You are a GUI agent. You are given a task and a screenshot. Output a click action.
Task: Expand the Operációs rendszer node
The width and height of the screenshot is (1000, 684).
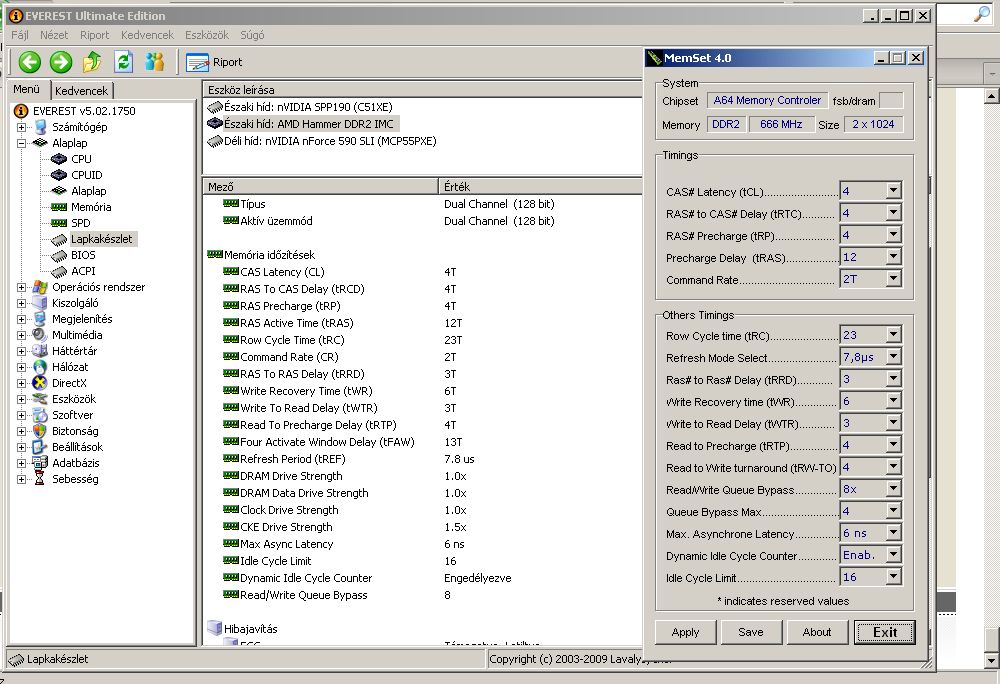21,287
